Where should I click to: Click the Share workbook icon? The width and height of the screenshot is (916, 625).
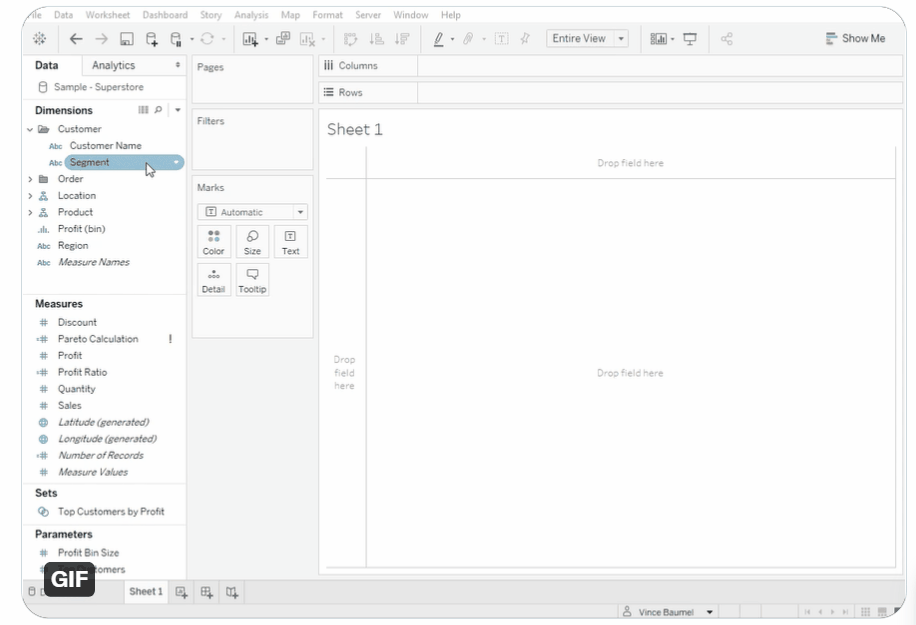click(726, 39)
